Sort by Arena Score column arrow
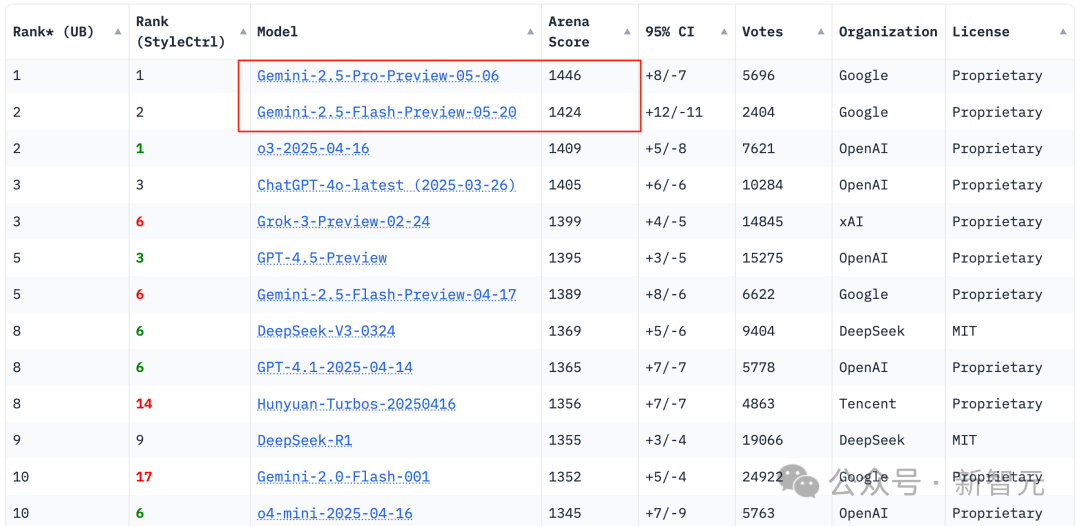Screen dimensions: 1080x526 pos(627,32)
